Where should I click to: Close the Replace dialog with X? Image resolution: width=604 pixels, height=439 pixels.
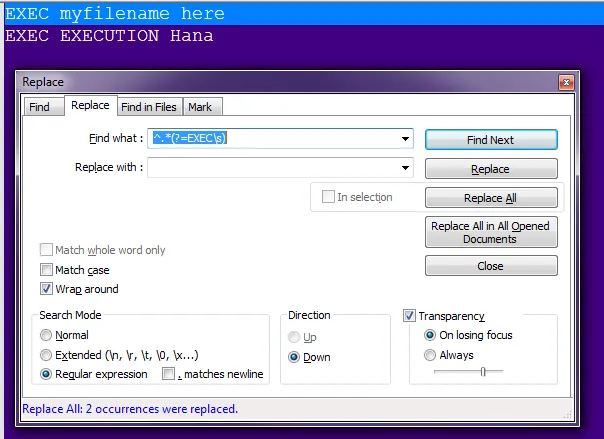[x=566, y=82]
